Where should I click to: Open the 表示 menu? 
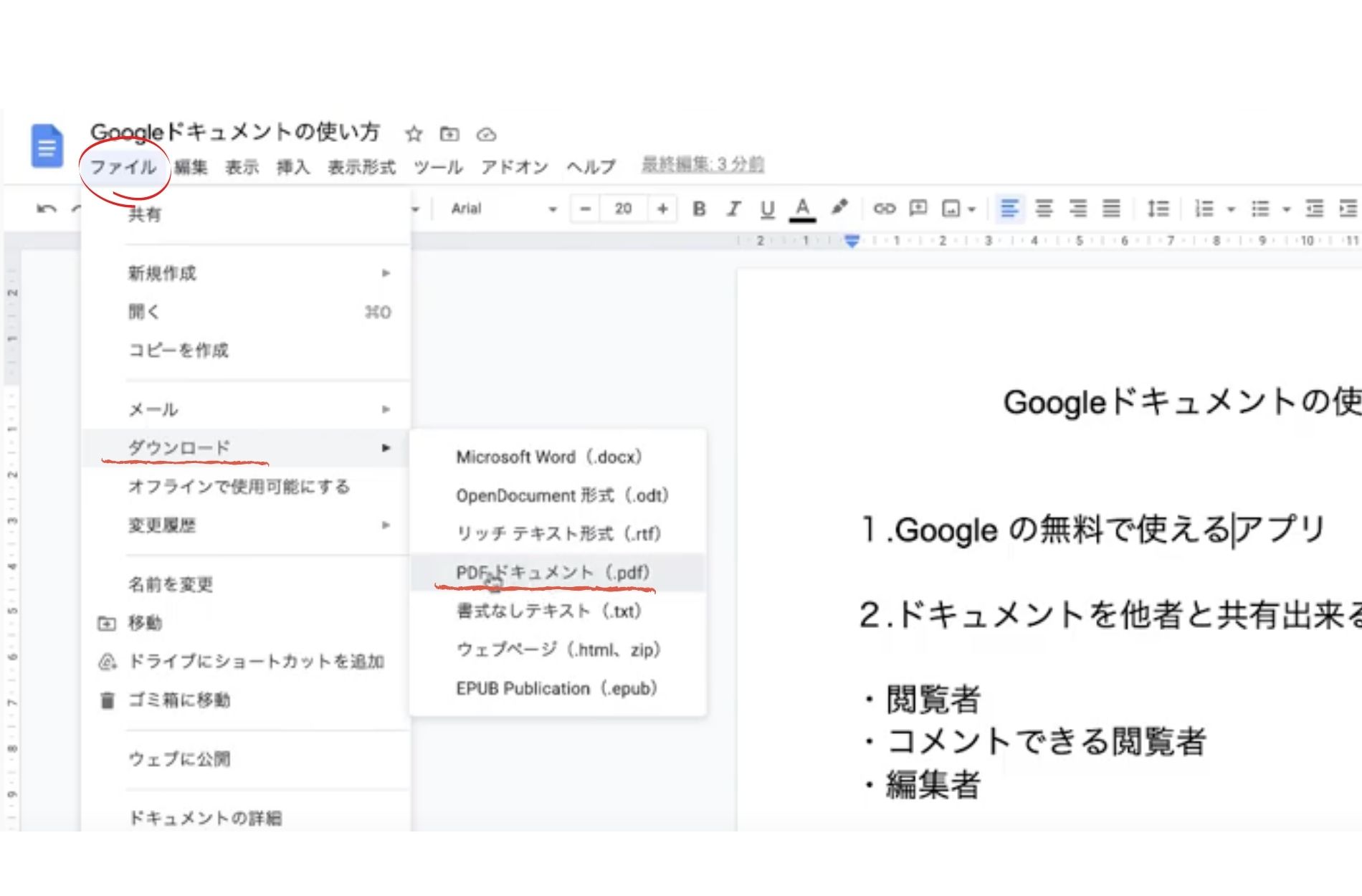[x=242, y=167]
